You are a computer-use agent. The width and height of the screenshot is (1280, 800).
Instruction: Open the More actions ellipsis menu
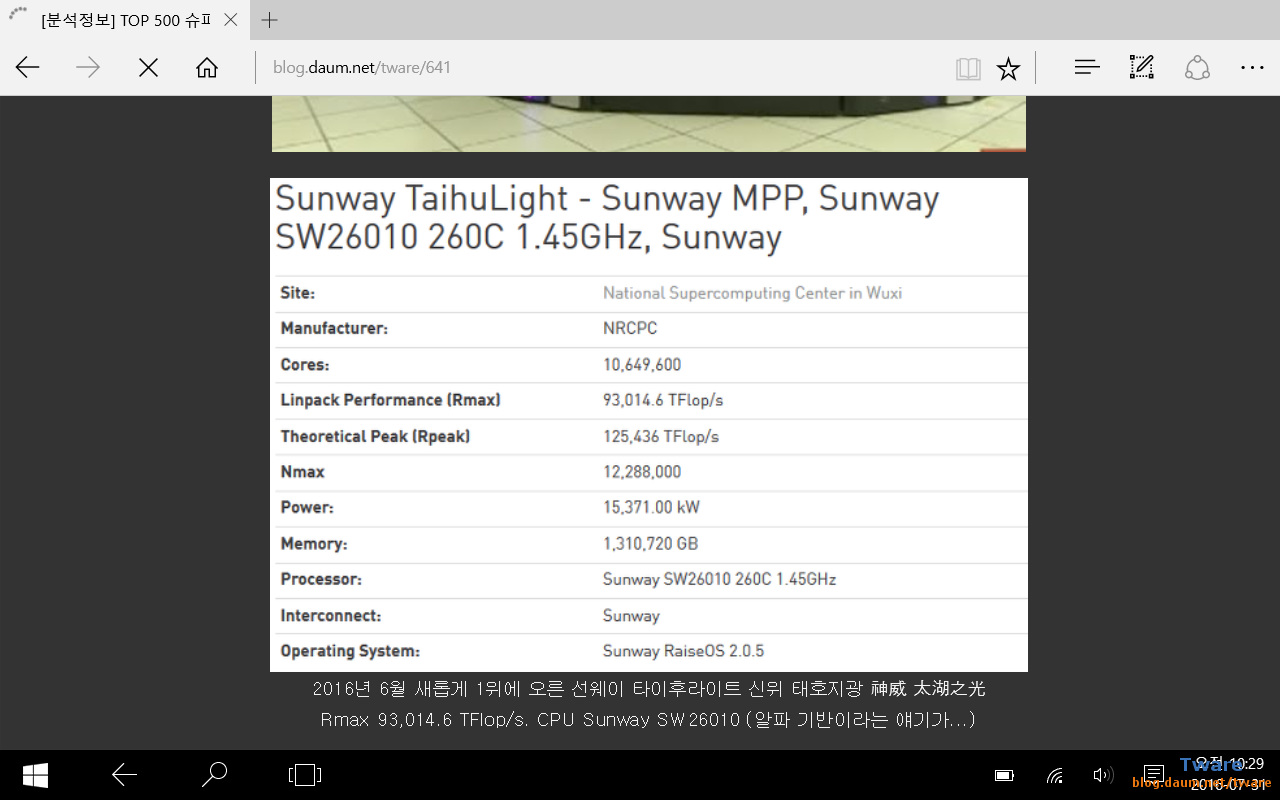tap(1252, 68)
